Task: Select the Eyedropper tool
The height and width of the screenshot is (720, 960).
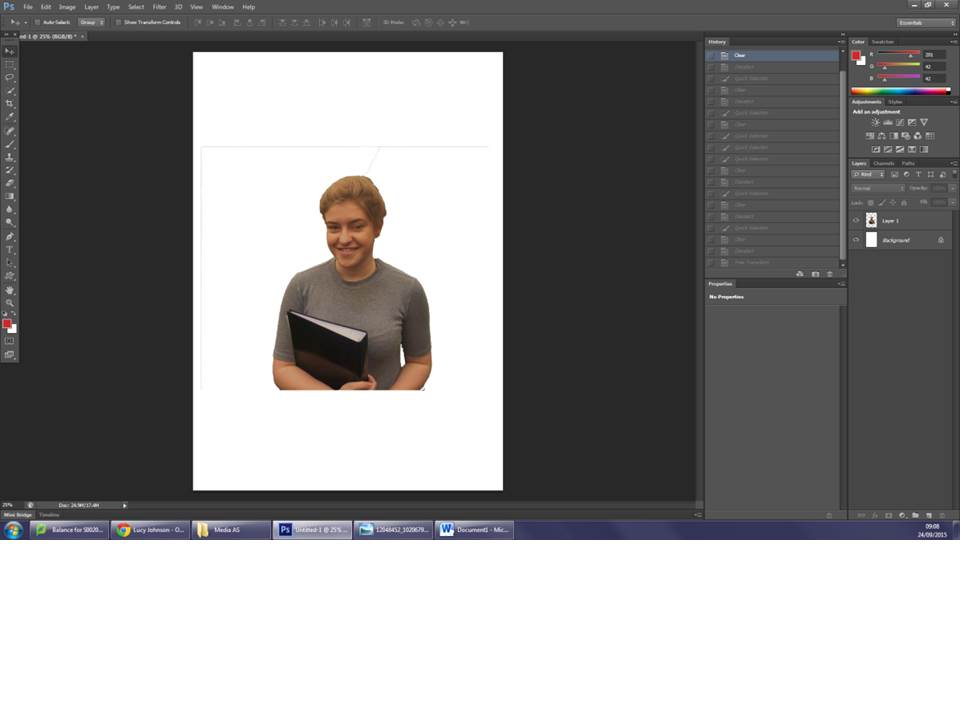Action: click(9, 117)
